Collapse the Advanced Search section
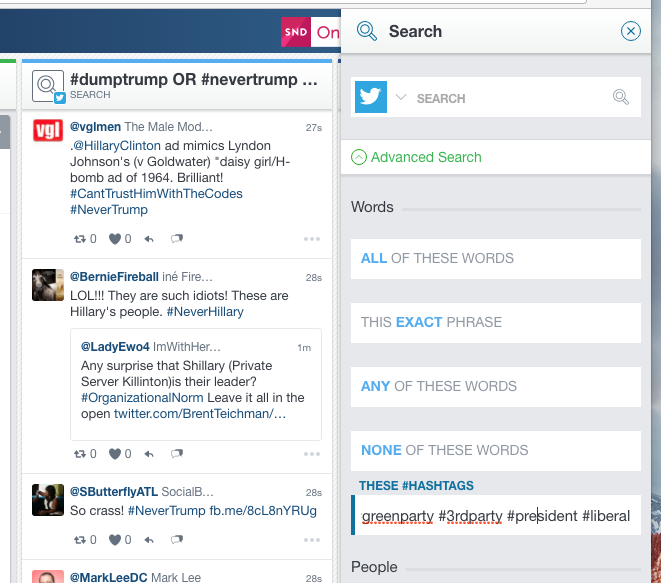 pyautogui.click(x=416, y=157)
